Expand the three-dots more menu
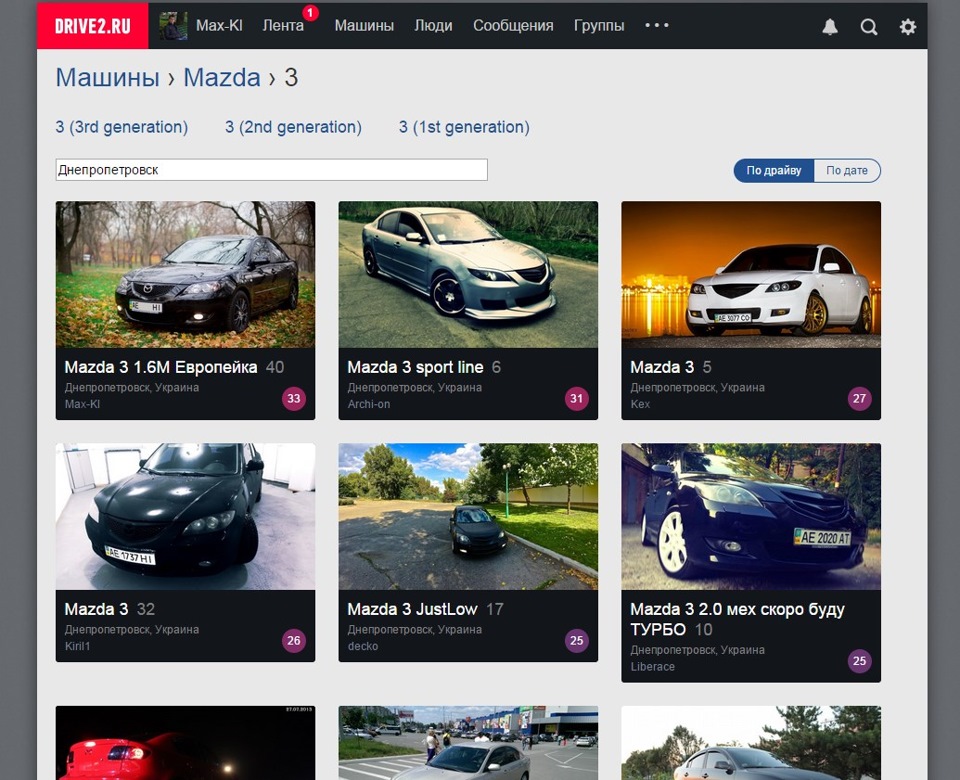Screen dimensions: 960x780 [x=657, y=25]
